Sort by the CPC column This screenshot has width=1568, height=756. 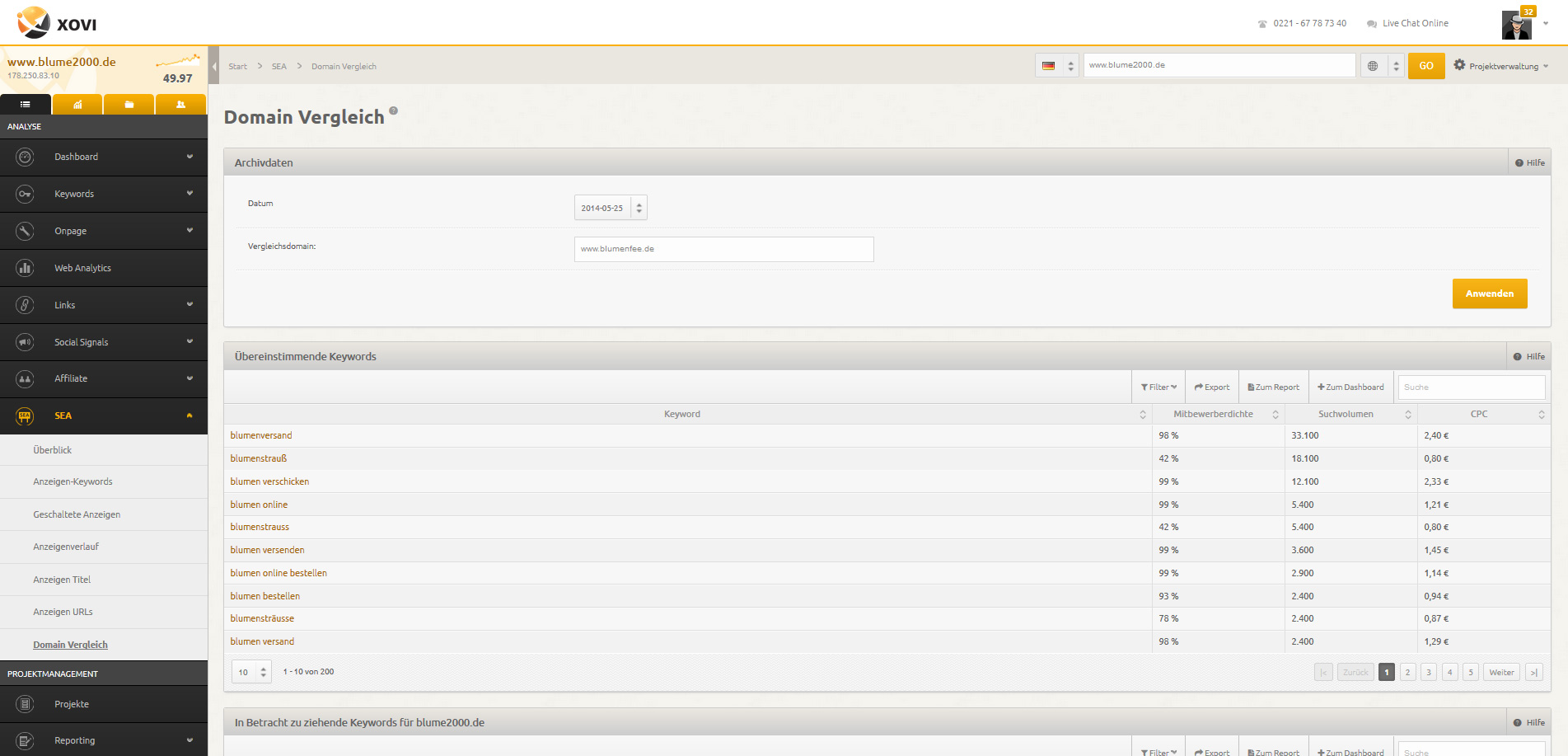(x=1484, y=415)
